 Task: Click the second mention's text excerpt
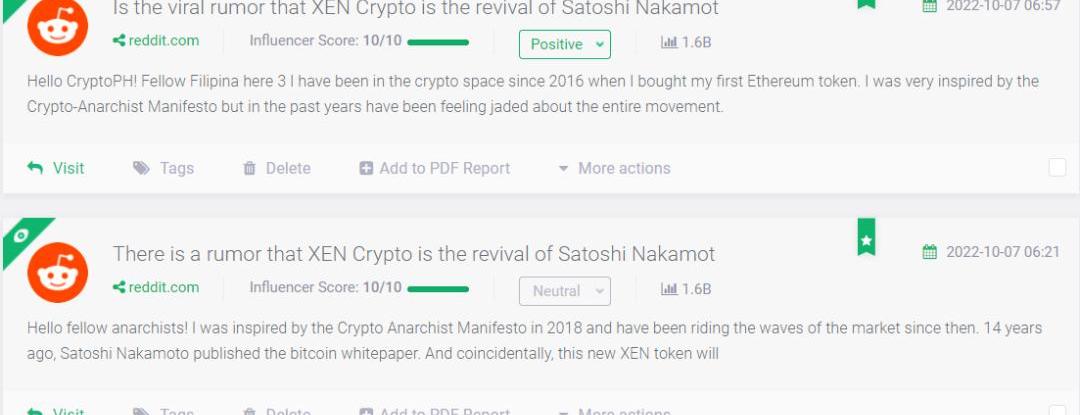534,341
